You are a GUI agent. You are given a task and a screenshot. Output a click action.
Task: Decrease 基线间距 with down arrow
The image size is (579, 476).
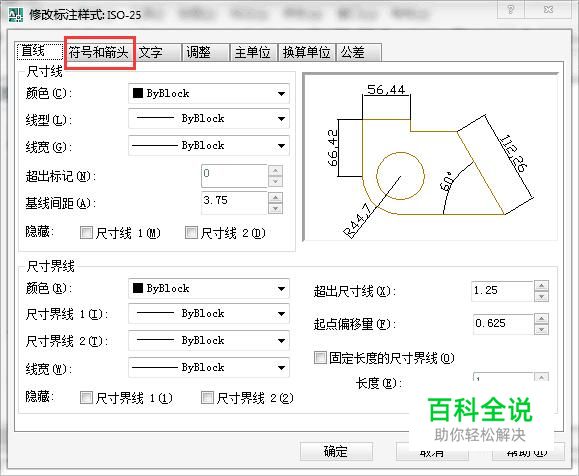tap(275, 209)
